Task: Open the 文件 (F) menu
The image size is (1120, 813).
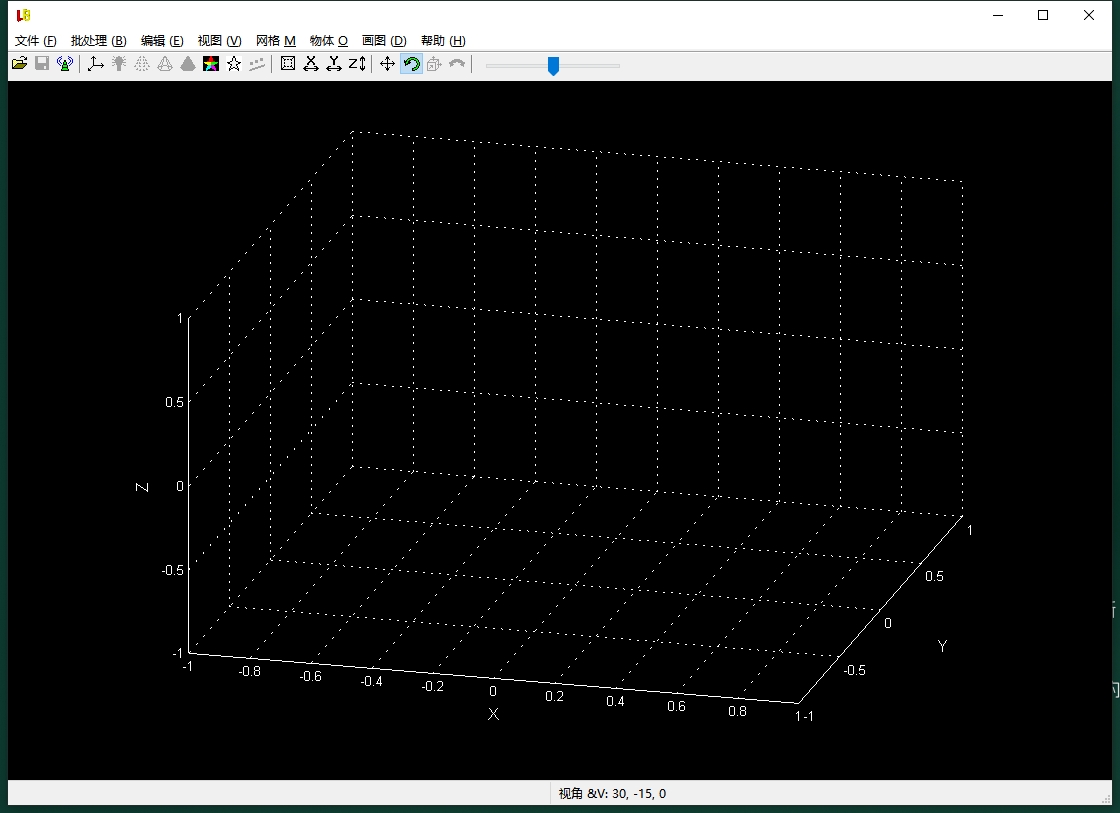Action: (x=36, y=41)
